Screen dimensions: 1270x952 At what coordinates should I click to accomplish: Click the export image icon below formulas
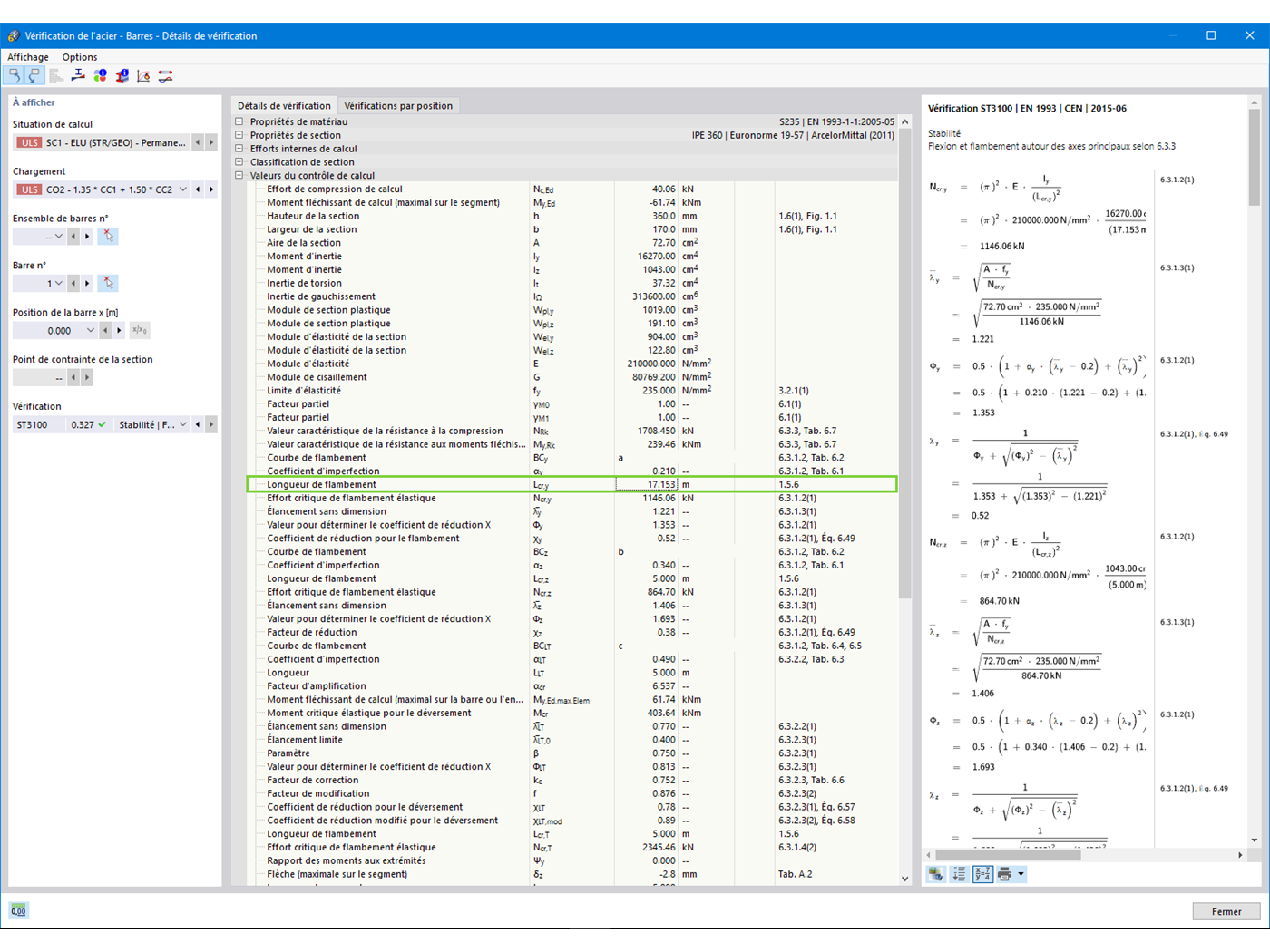click(935, 875)
